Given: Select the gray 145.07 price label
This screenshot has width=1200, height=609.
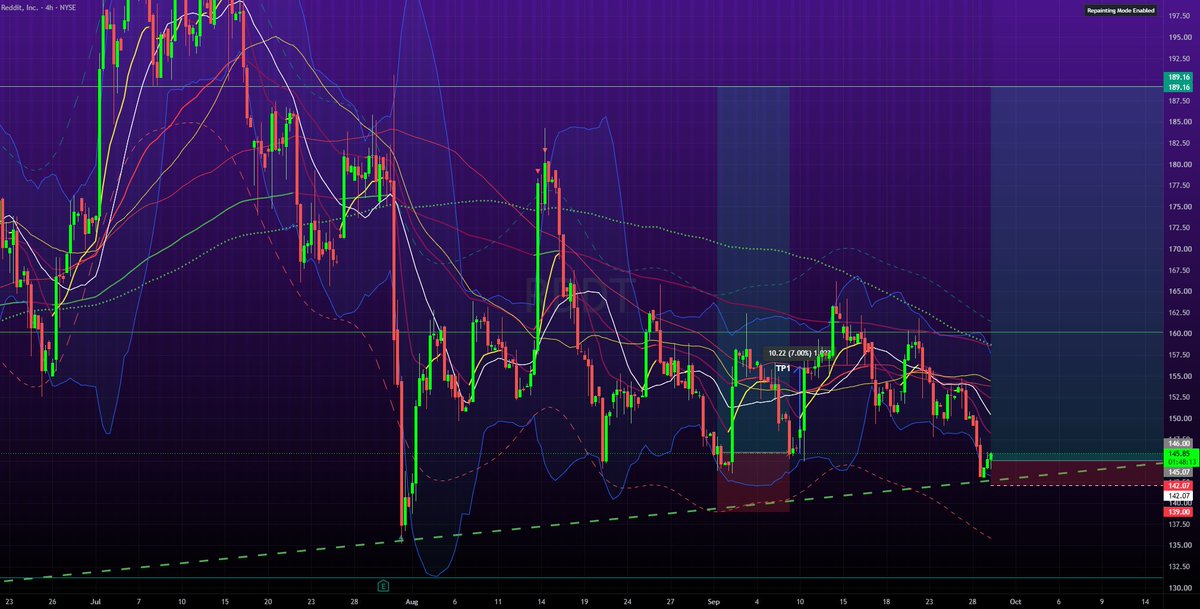Looking at the screenshot, I should point(1177,471).
